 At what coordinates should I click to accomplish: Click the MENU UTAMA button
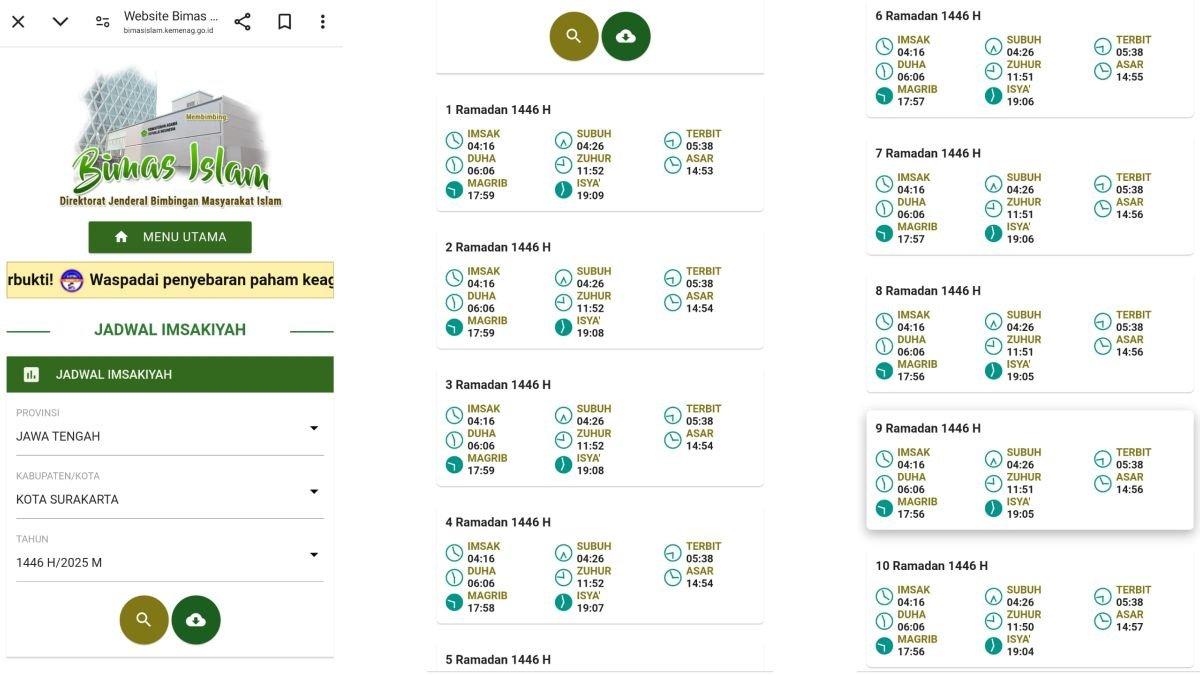point(170,237)
